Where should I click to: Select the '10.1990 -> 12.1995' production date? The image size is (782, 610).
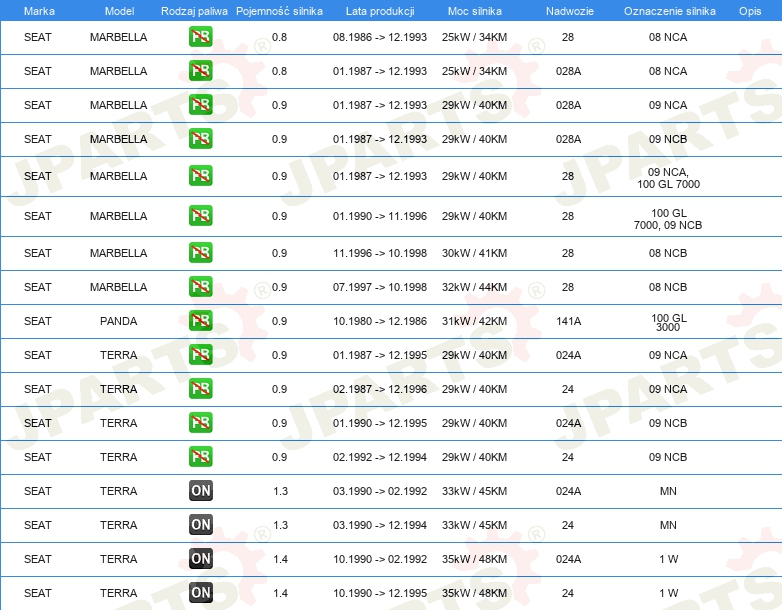tap(380, 593)
